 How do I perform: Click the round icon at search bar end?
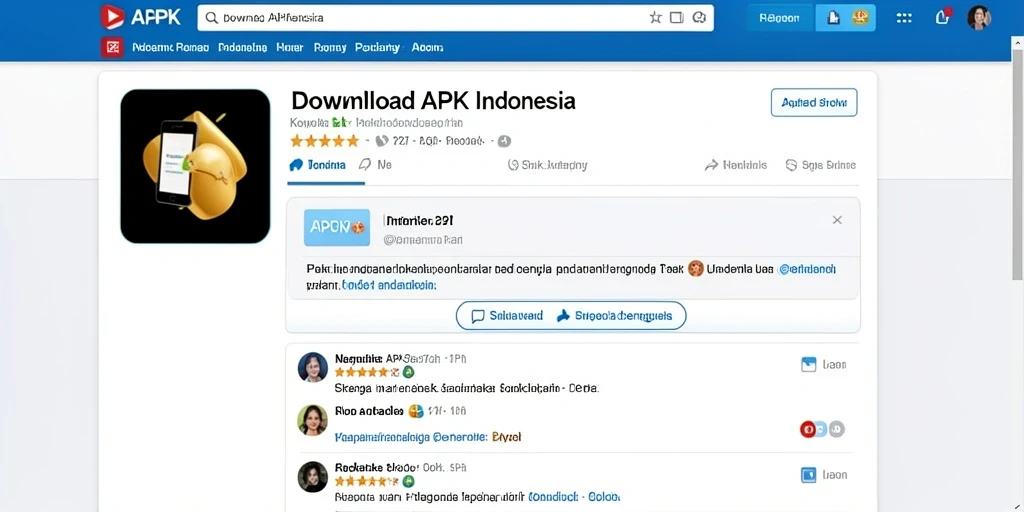699,18
